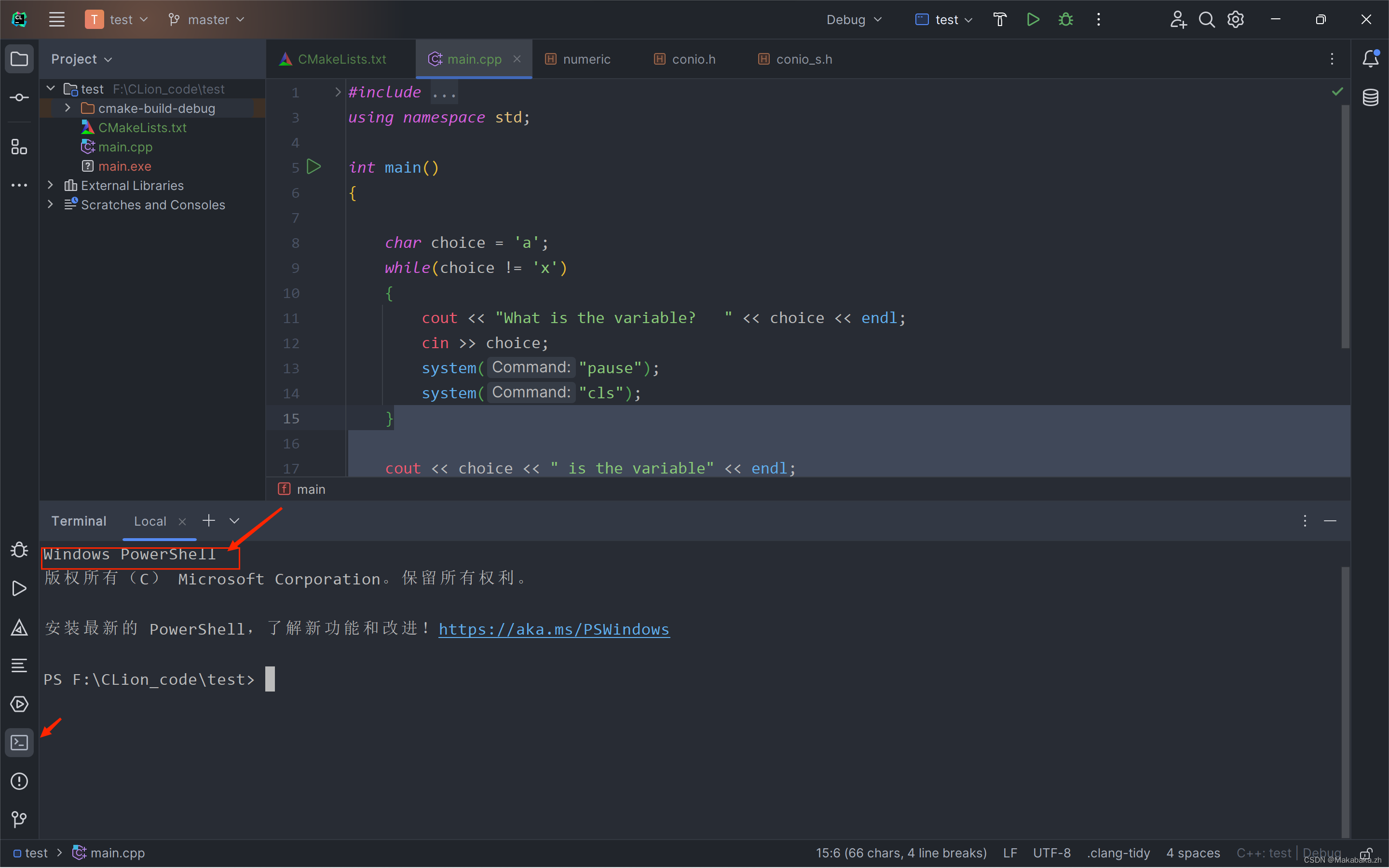
Task: Hide the Terminal panel minimize dash
Action: pyautogui.click(x=1331, y=521)
